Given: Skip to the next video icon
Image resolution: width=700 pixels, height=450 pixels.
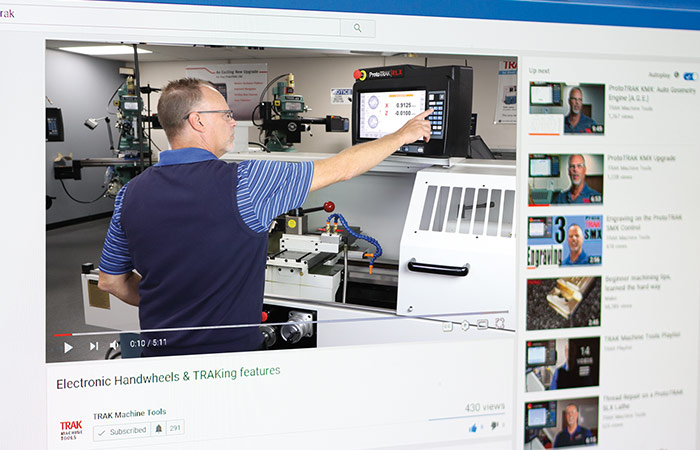Looking at the screenshot, I should (x=94, y=346).
